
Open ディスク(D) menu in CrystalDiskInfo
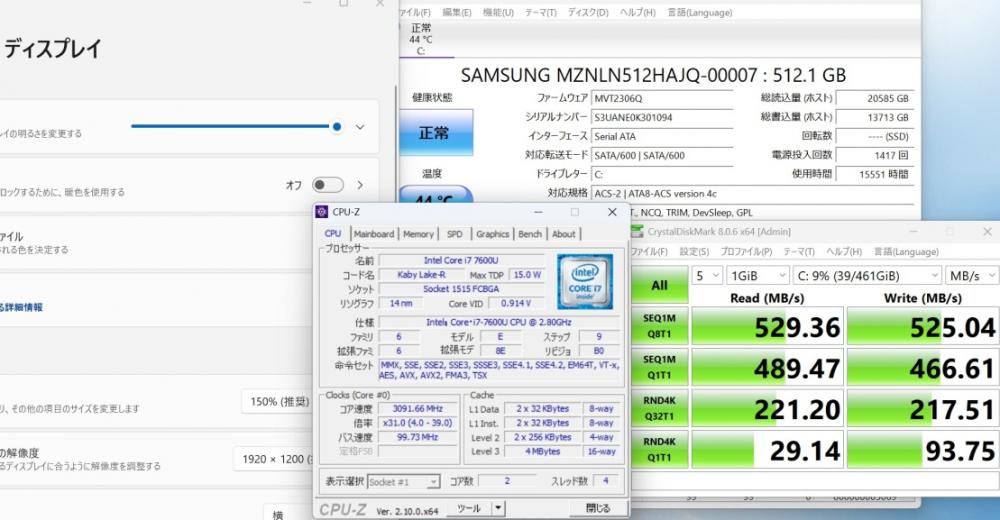click(x=588, y=12)
